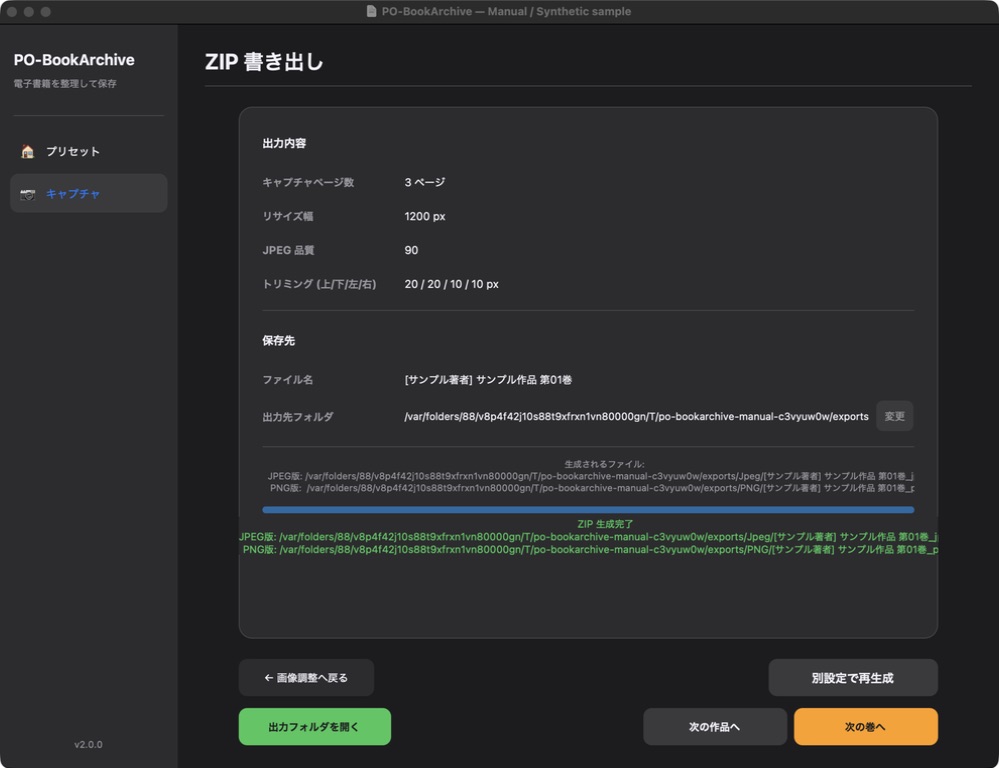This screenshot has width=999, height=768.
Task: Click the green PNG版 output path line
Action: [x=590, y=549]
